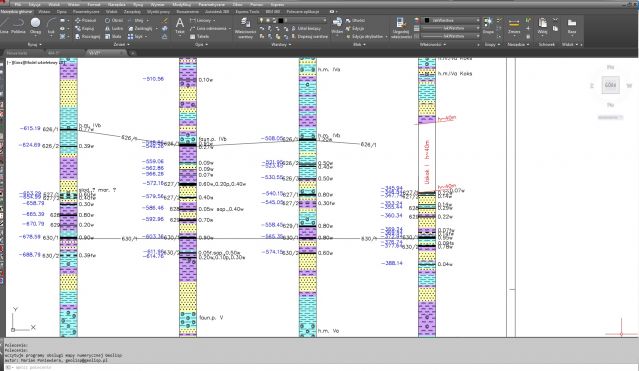Activate the Lustro mirror tool

114,29
